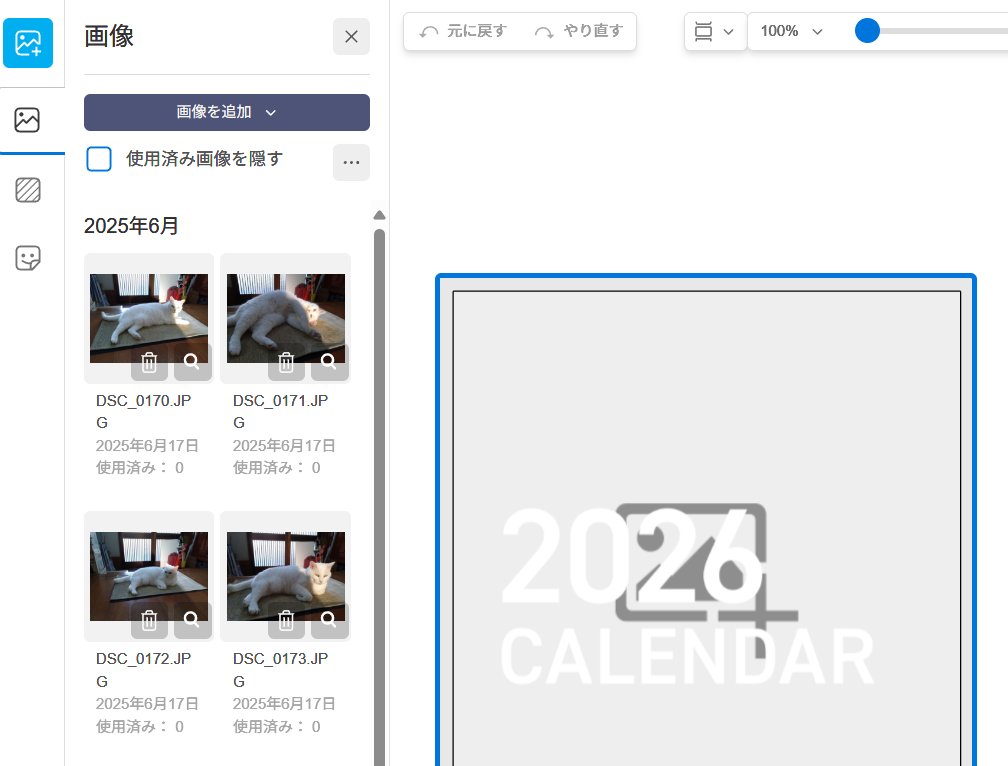Open the images panel tab
This screenshot has height=766, width=1008.
(x=28, y=121)
